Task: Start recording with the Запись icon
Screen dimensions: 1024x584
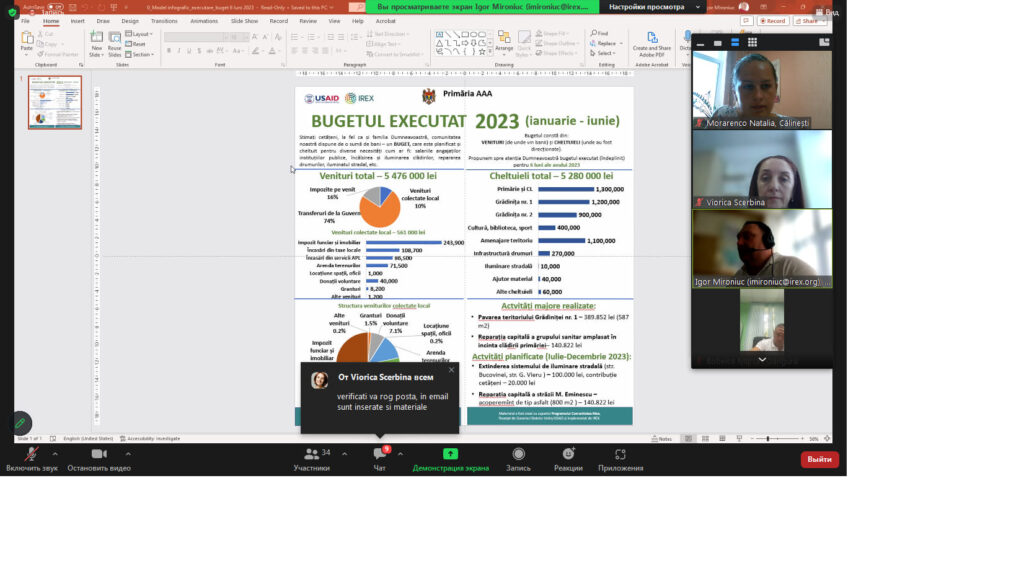Action: [x=518, y=455]
